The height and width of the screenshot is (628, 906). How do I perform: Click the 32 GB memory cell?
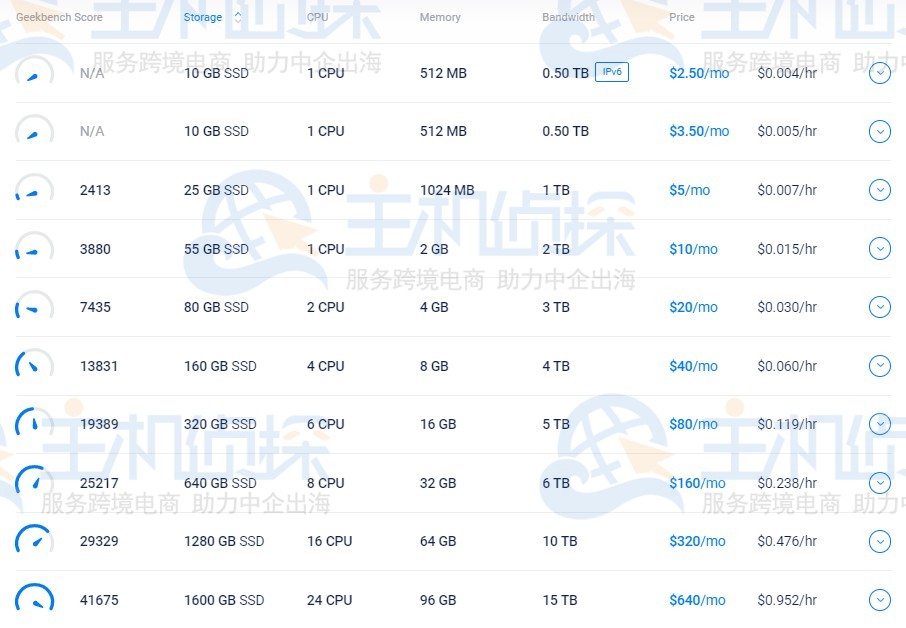click(x=438, y=484)
